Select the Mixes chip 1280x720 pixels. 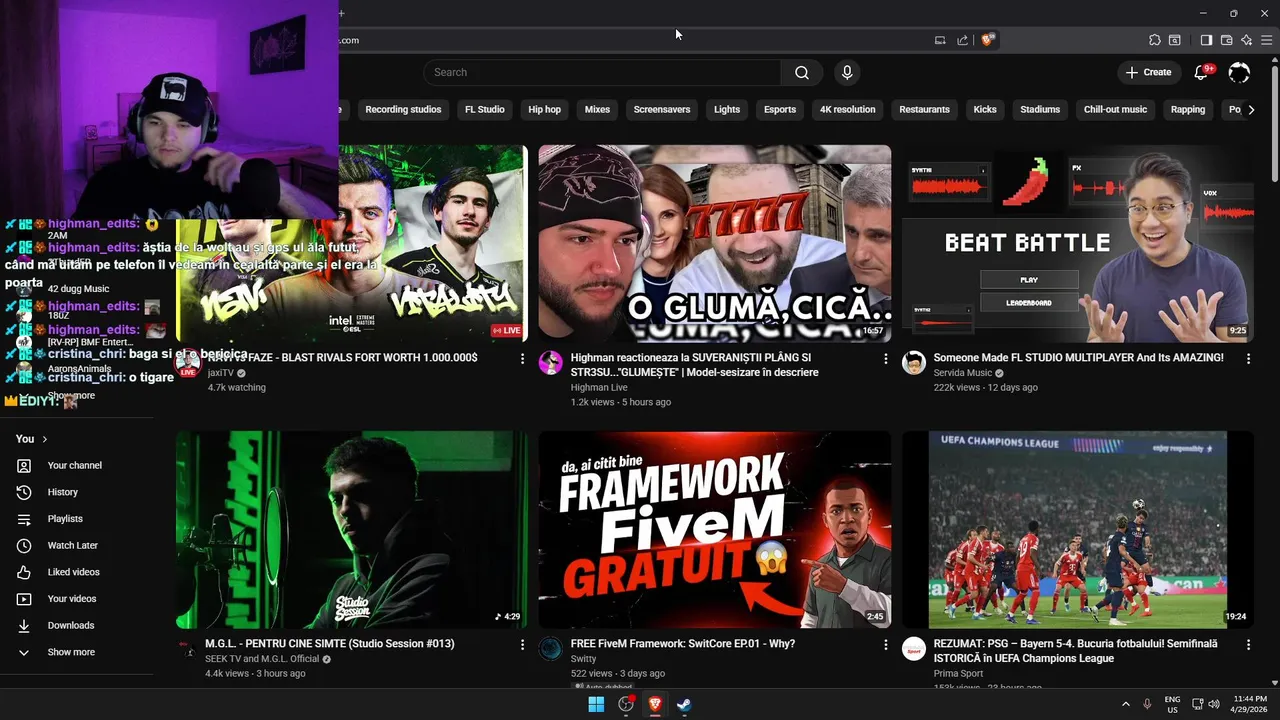point(597,110)
